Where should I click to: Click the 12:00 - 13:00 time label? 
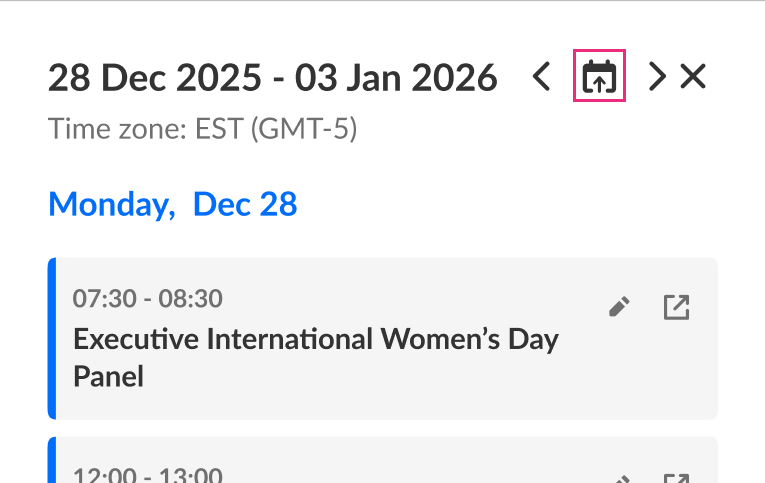(x=148, y=476)
